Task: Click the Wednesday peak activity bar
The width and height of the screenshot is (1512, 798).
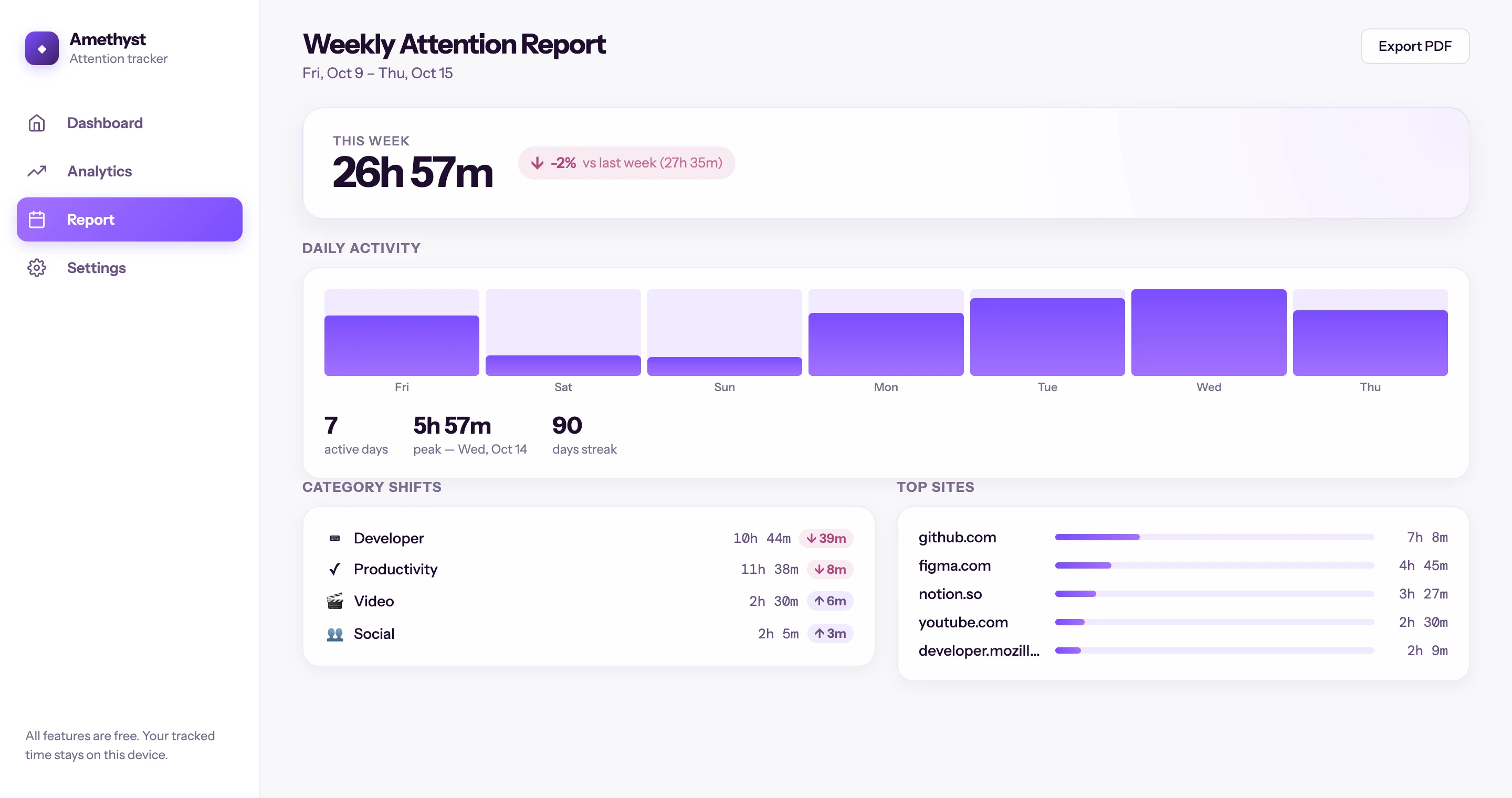Action: tap(1209, 332)
